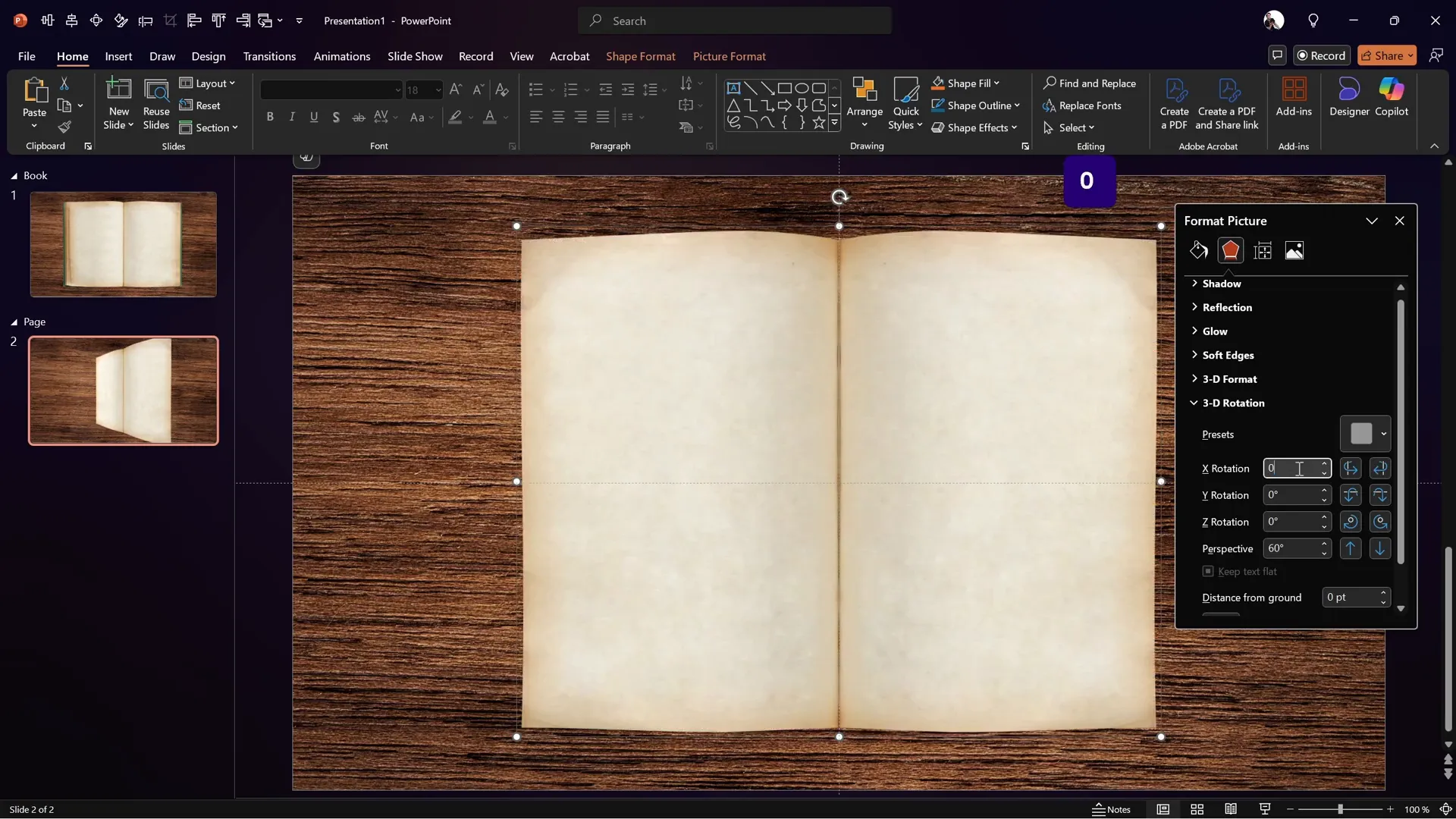Screen dimensions: 1456x819
Task: Open the Picture Format tab
Action: 729,56
